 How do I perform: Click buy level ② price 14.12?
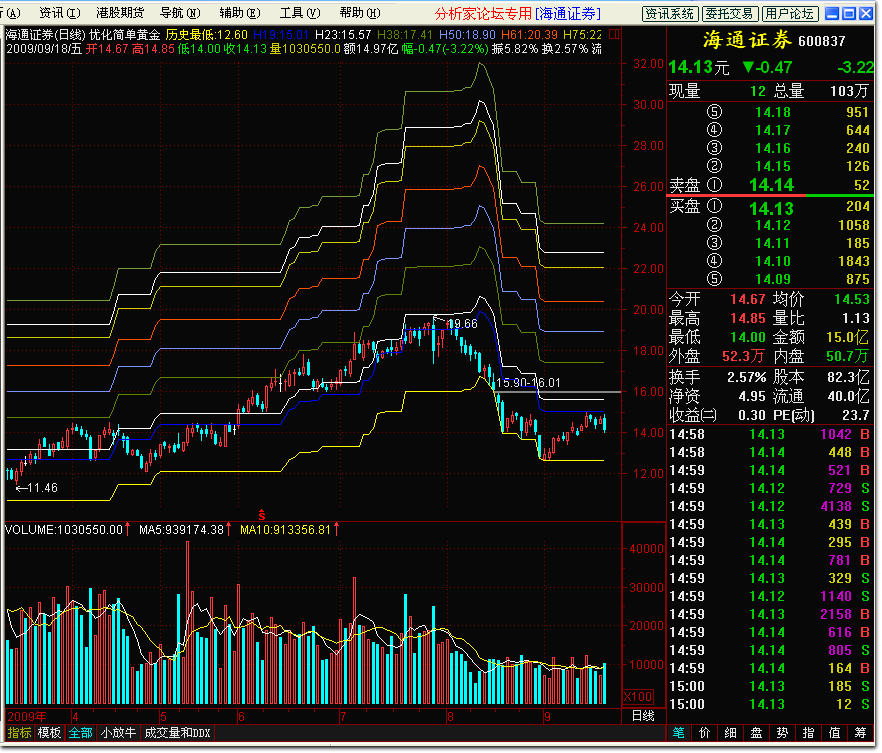click(x=773, y=226)
